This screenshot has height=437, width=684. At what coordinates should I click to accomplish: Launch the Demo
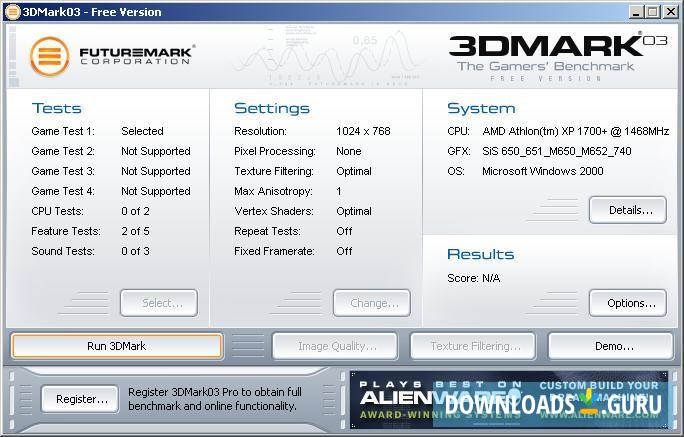coord(611,346)
